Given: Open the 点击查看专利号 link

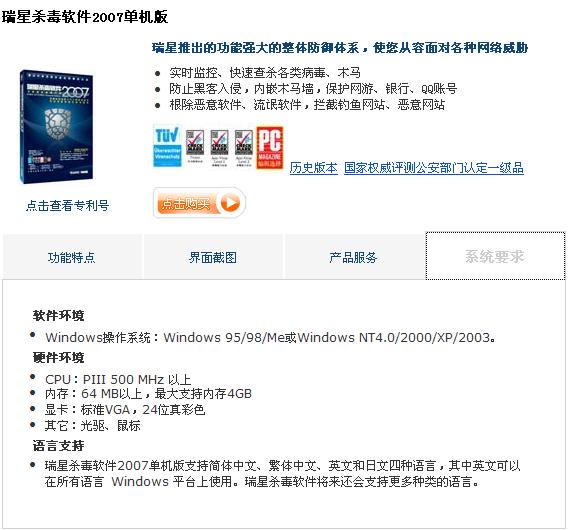Looking at the screenshot, I should (x=67, y=205).
